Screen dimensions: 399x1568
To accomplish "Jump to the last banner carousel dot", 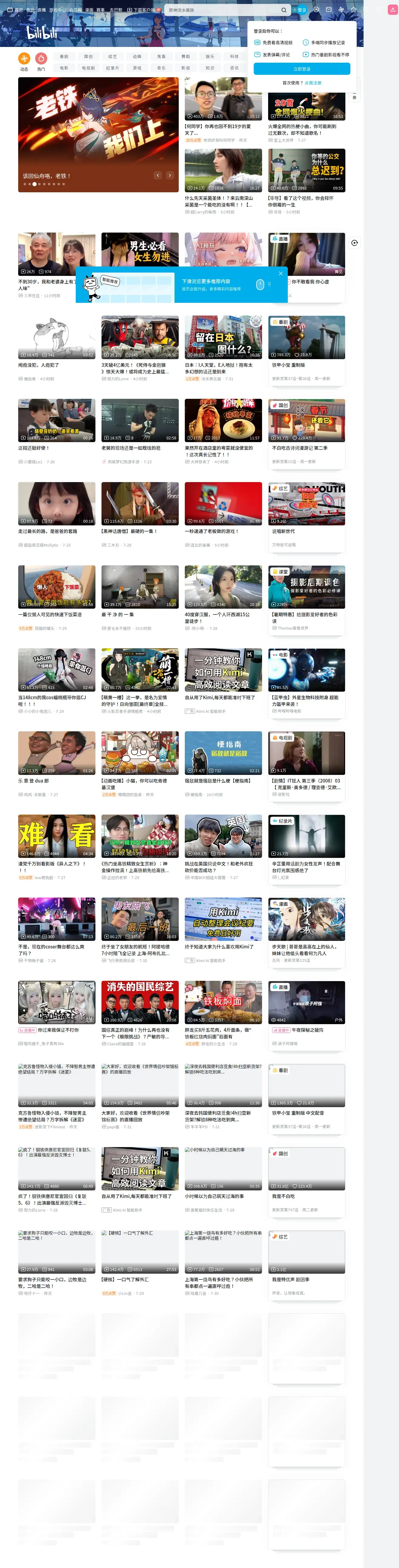I will pyautogui.click(x=63, y=184).
